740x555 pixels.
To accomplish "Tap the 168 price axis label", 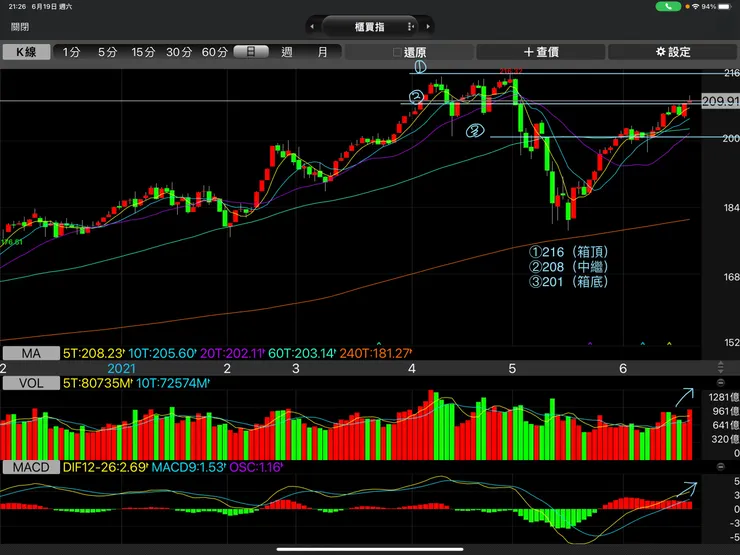I will coord(731,277).
